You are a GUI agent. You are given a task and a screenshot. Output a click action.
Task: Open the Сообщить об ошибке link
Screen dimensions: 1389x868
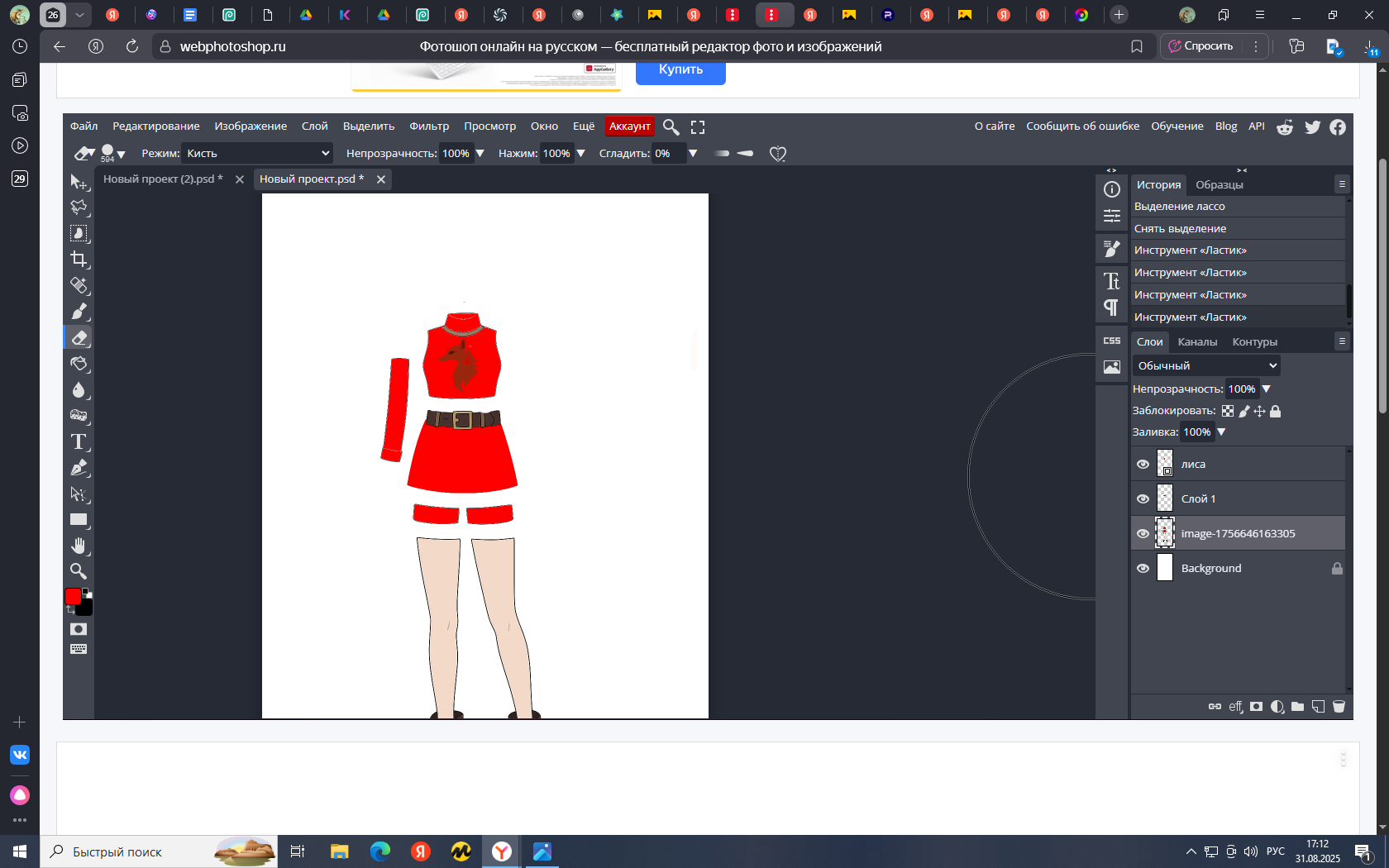pos(1082,126)
